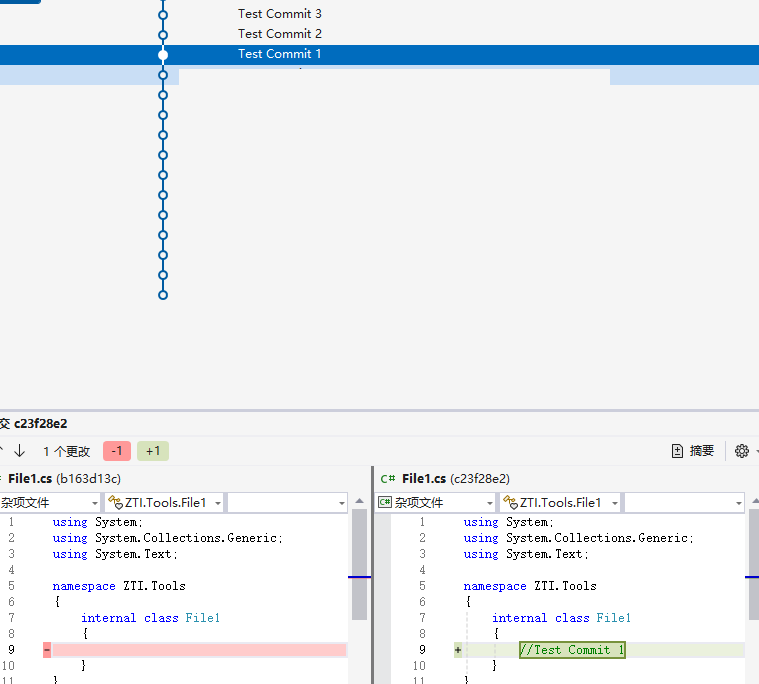Click the 1 个更改 changes count label
759x684 pixels.
coord(67,451)
